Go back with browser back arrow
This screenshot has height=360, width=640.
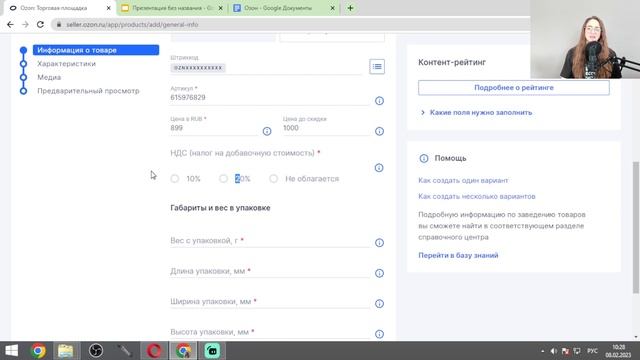[10, 24]
